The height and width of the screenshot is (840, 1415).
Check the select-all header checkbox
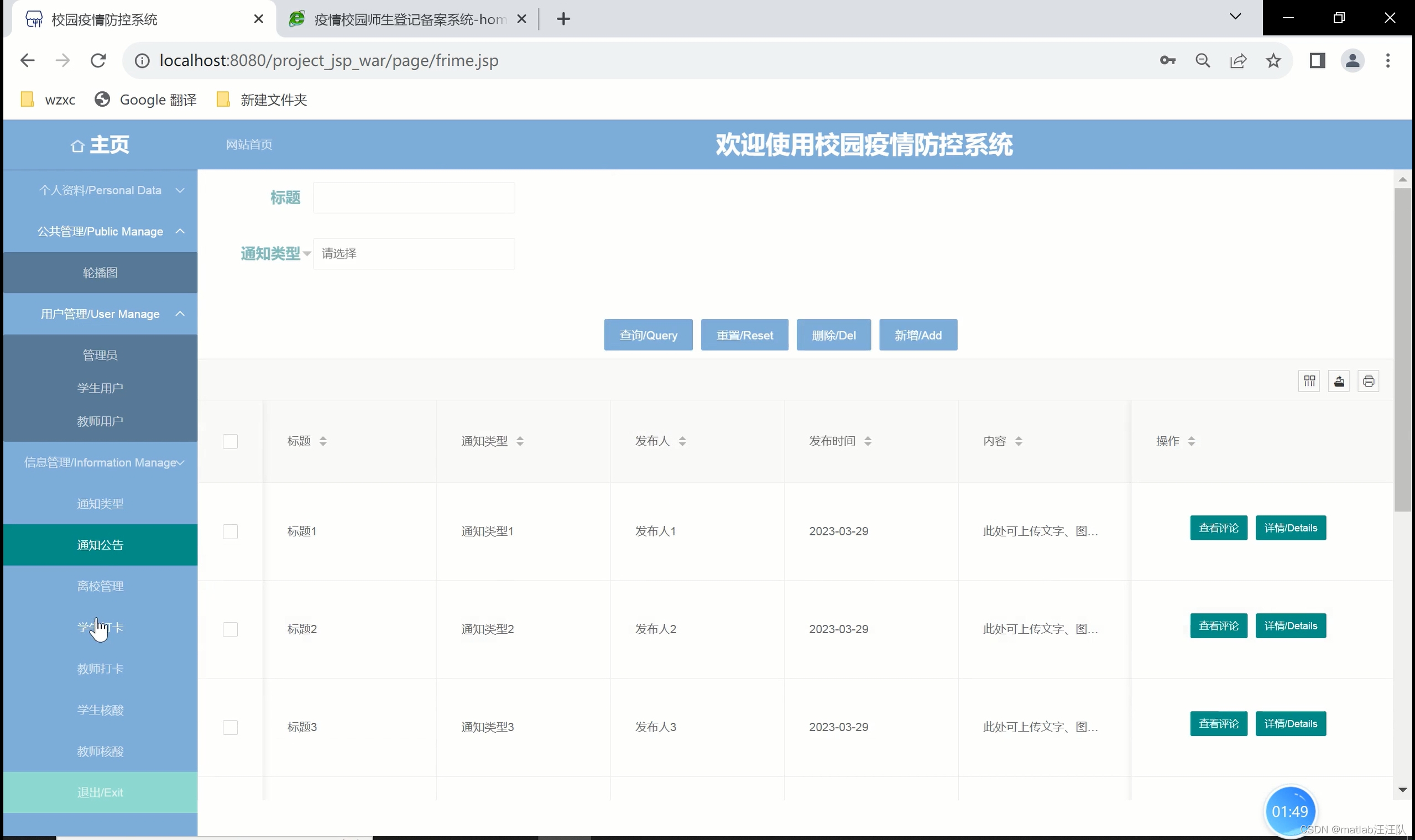tap(230, 441)
